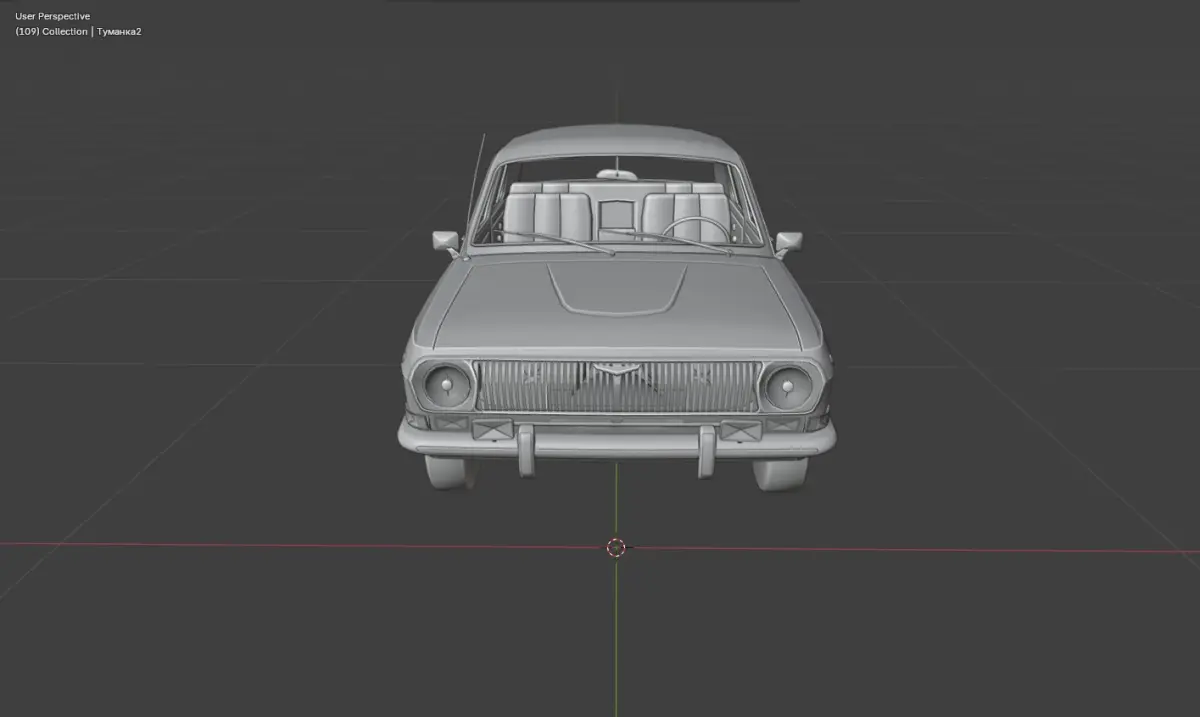Select the front bumper bar of the car

(616, 441)
